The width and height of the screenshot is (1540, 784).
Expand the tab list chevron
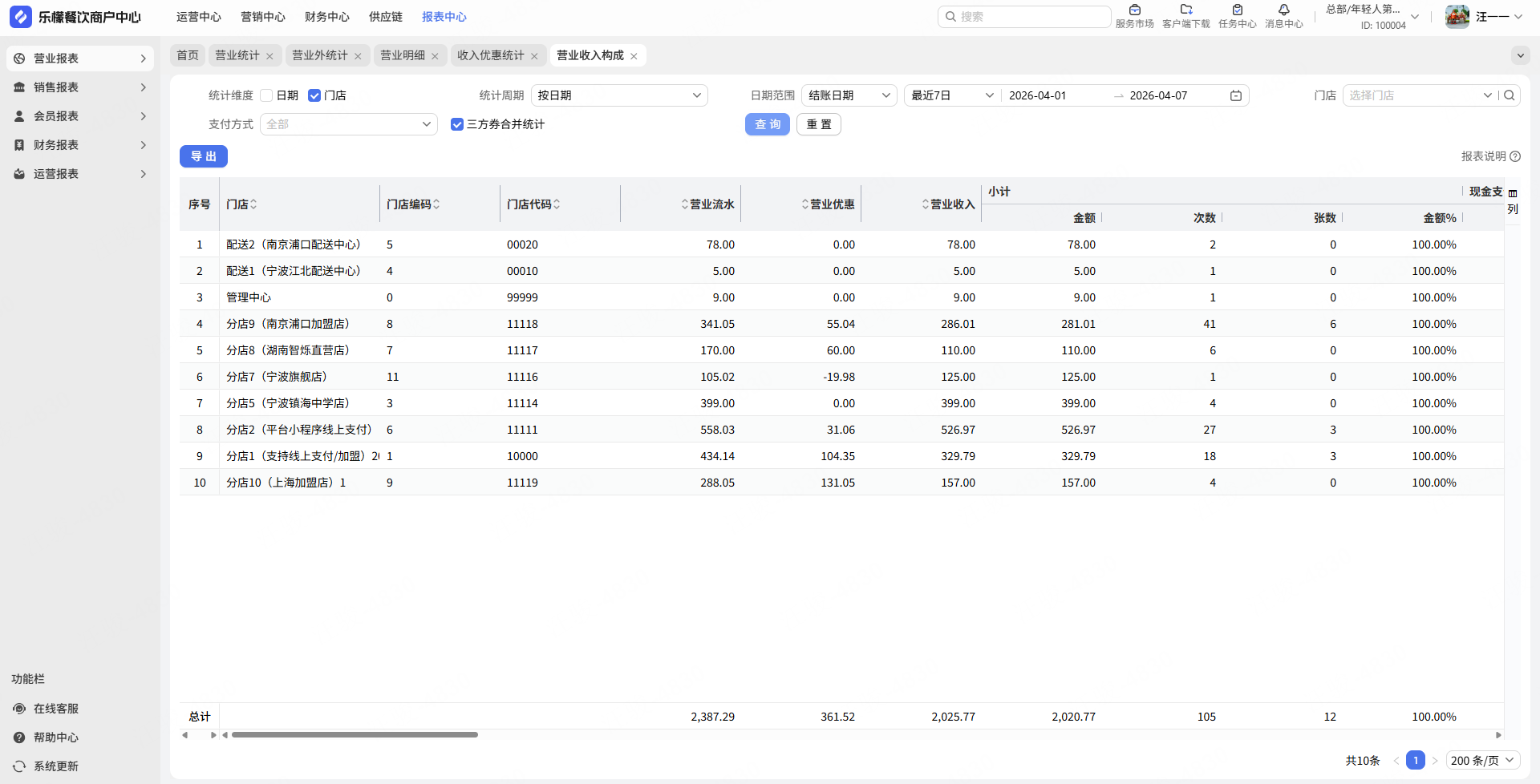coord(1520,55)
